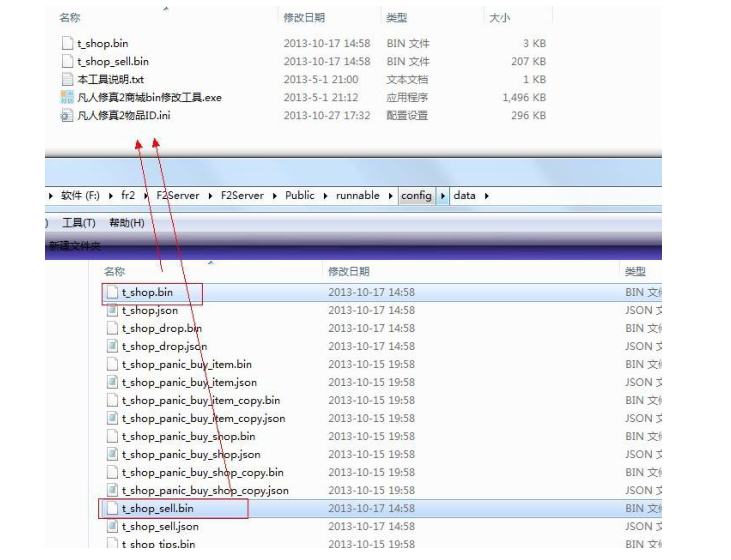Image resolution: width=731 pixels, height=560 pixels.
Task: Open the 帮助(H) menu
Action: pos(127,223)
